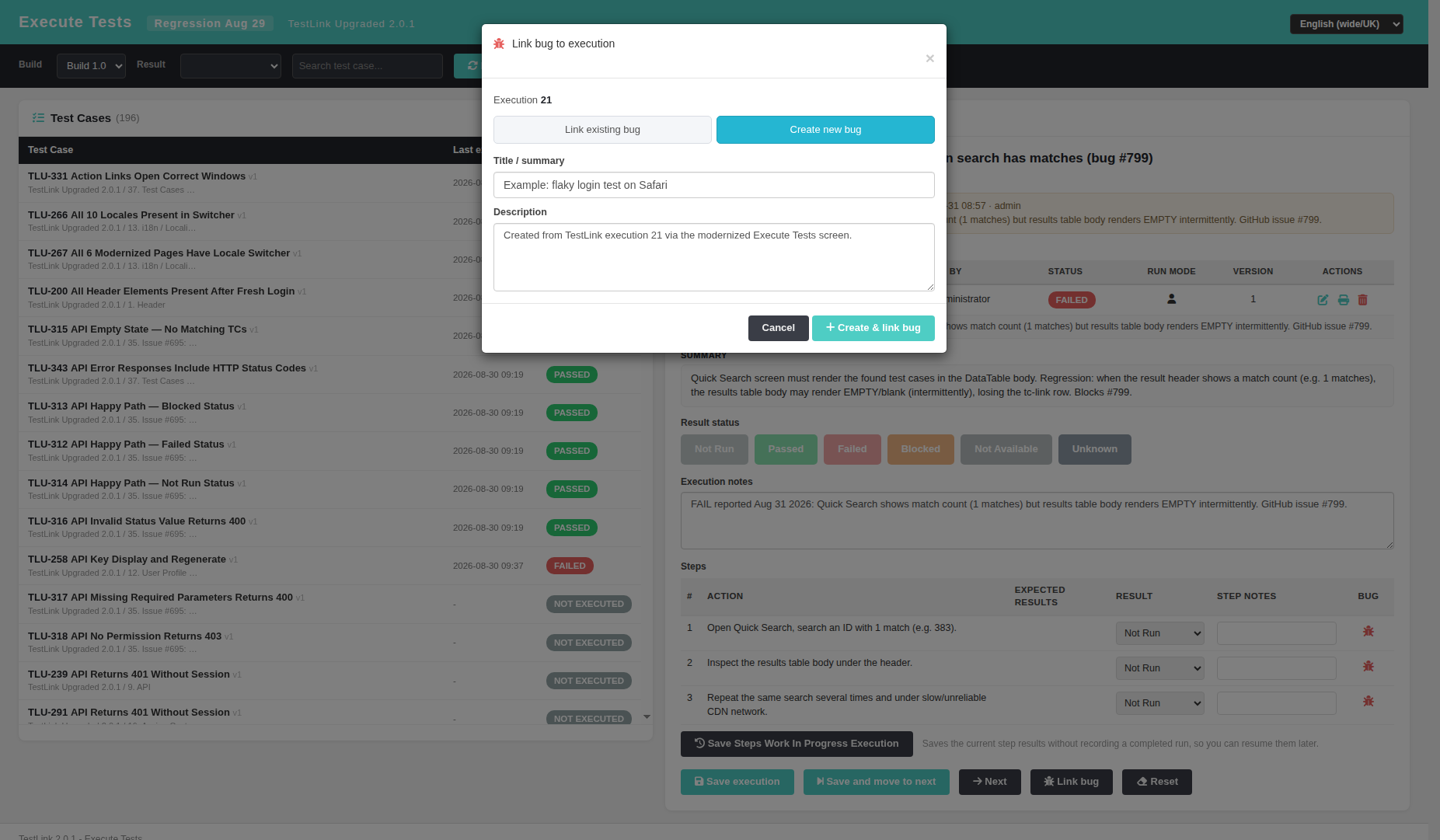
Task: Open step 2 result Not Run dropdown
Action: [1160, 668]
